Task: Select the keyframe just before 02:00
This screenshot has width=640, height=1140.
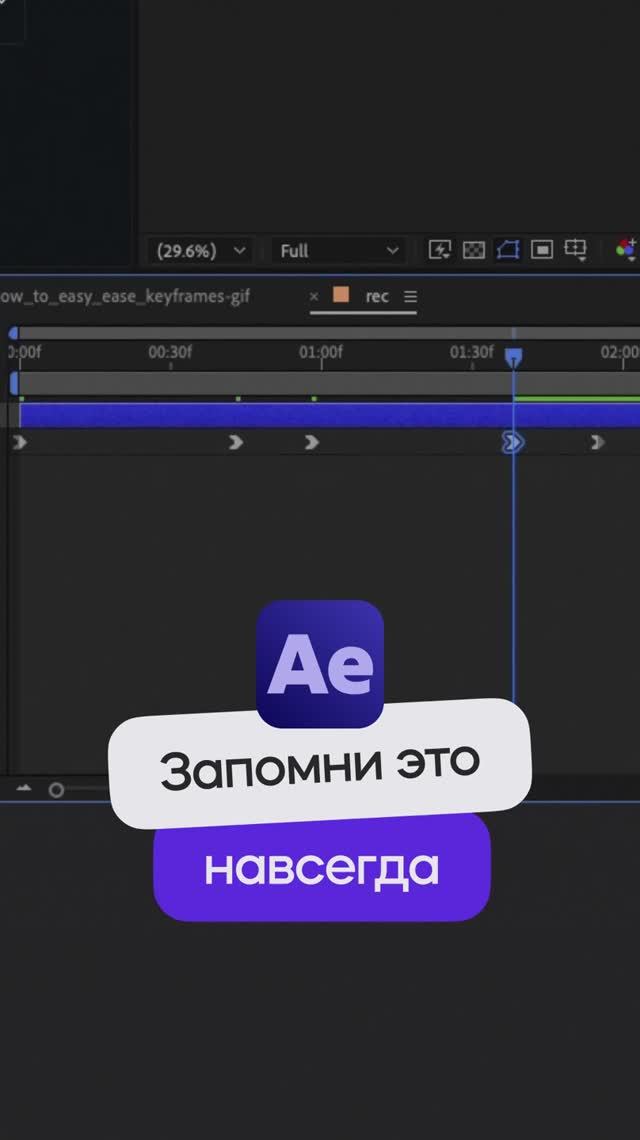Action: pos(597,442)
